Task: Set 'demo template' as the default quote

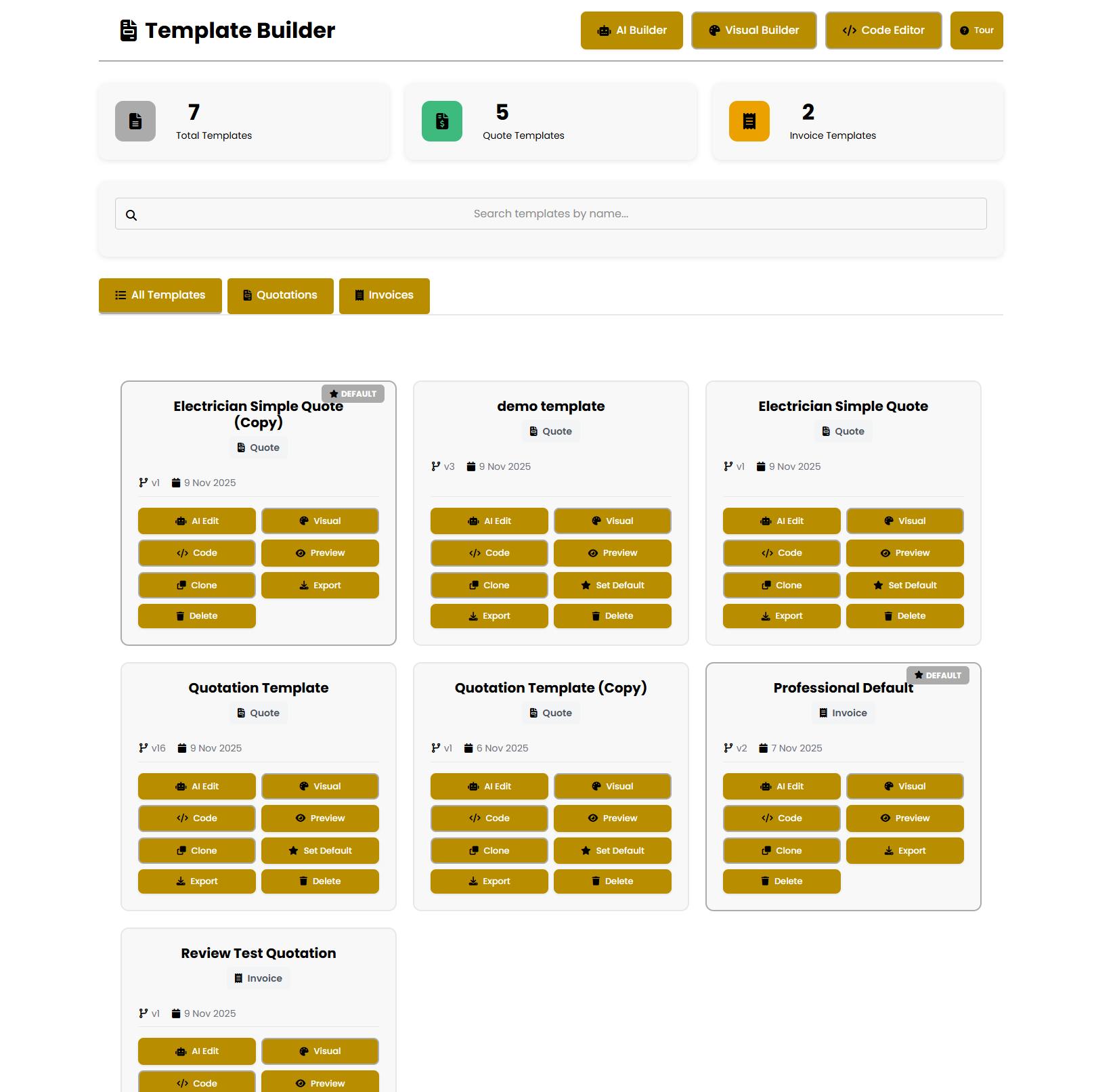Action: coord(612,585)
